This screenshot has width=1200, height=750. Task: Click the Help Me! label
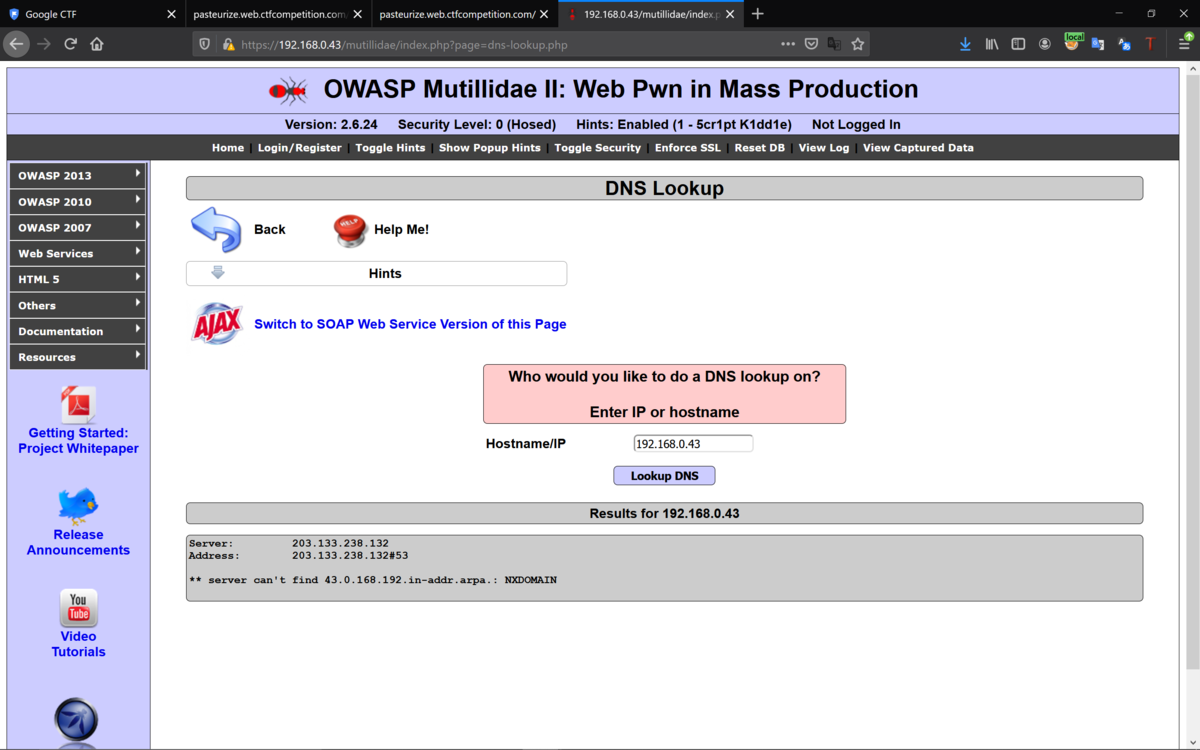point(401,230)
